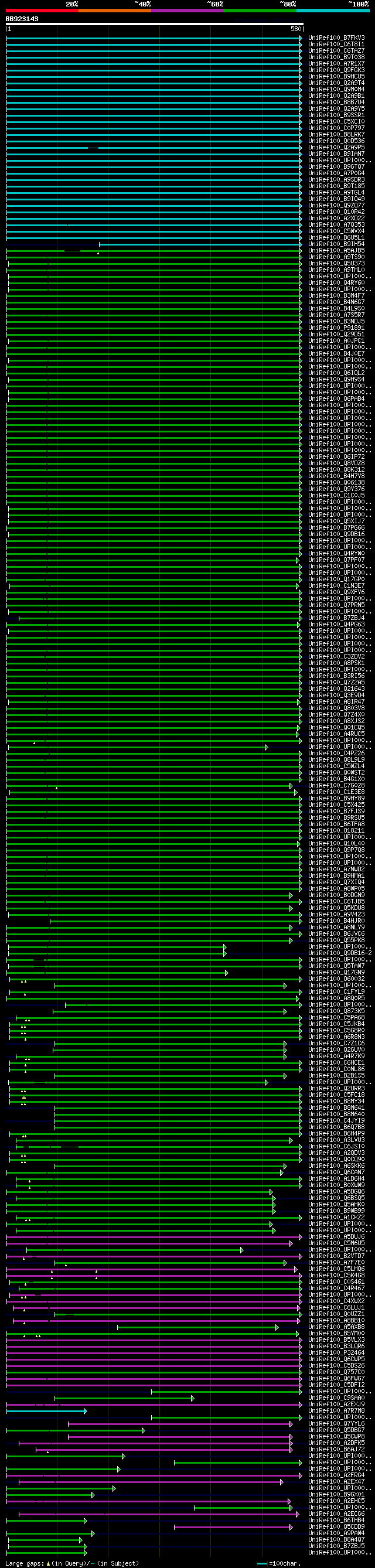Select label UniRef100_P91891

tap(337, 328)
